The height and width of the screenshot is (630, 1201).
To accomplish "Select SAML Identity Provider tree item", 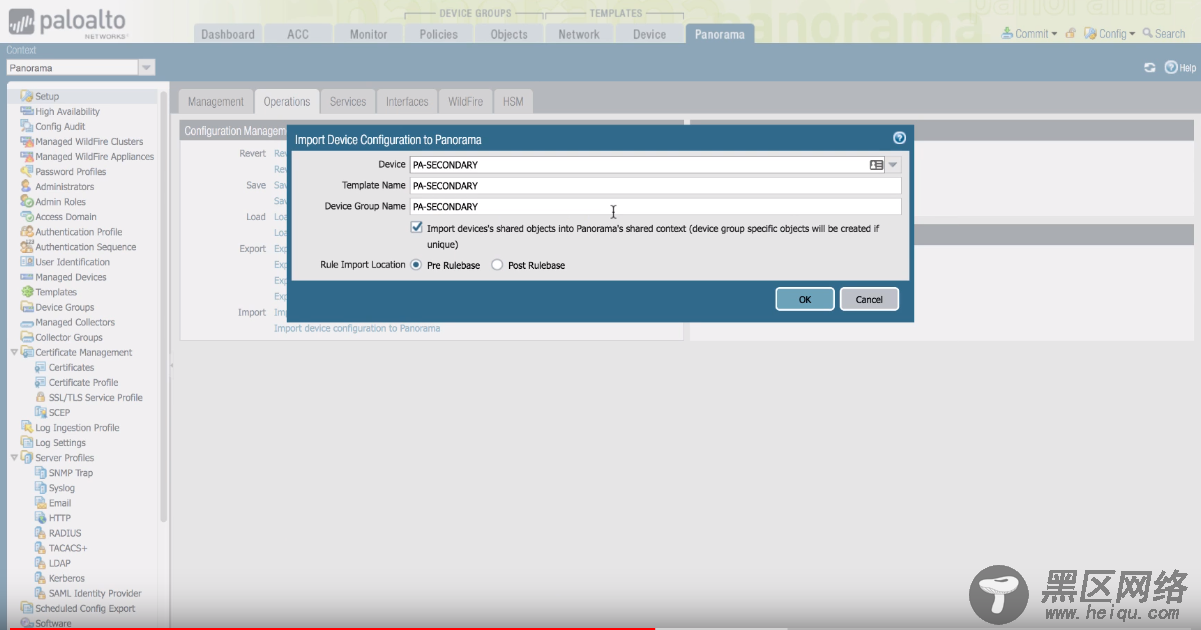I will point(95,593).
